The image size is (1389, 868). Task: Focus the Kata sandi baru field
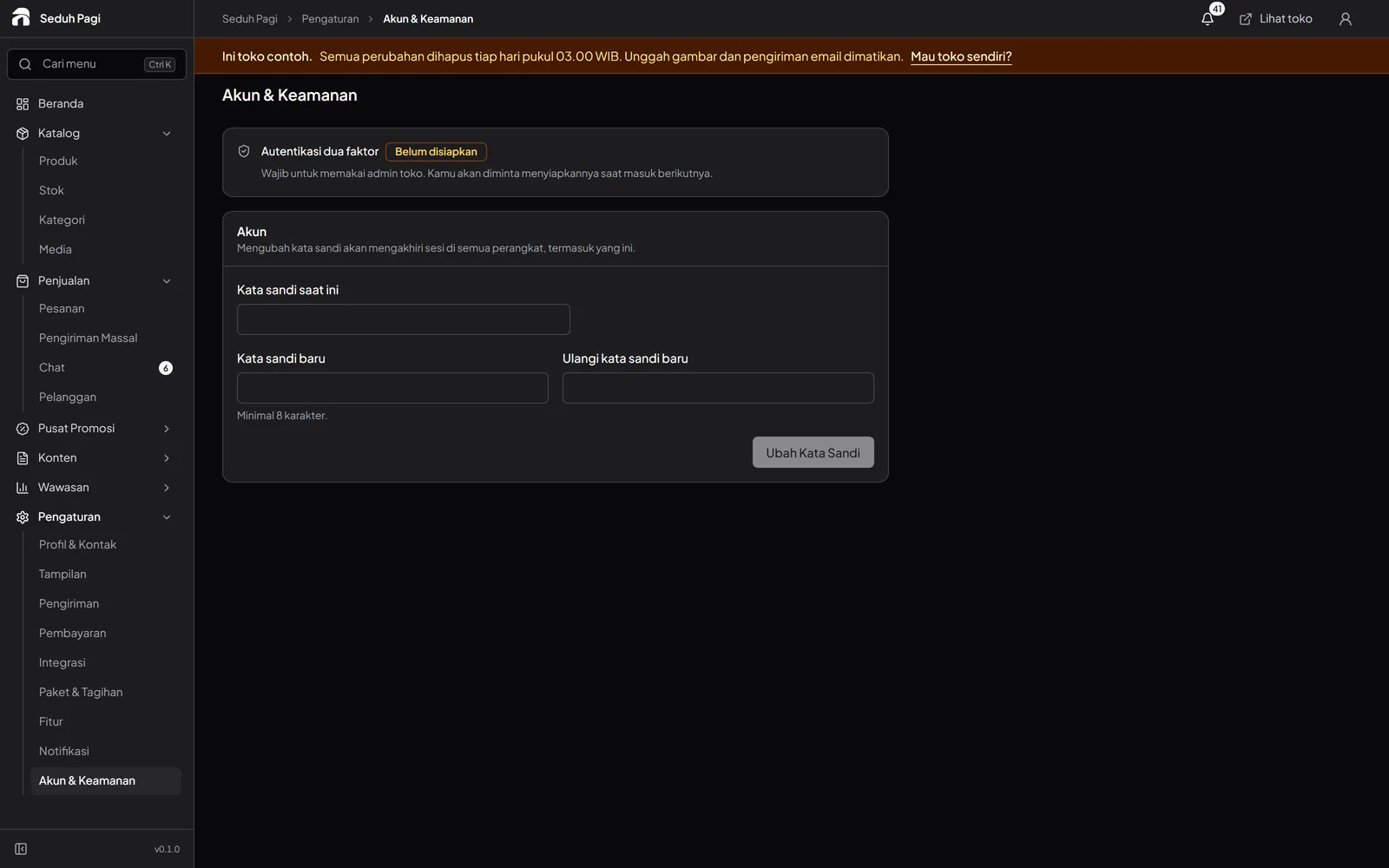point(392,388)
